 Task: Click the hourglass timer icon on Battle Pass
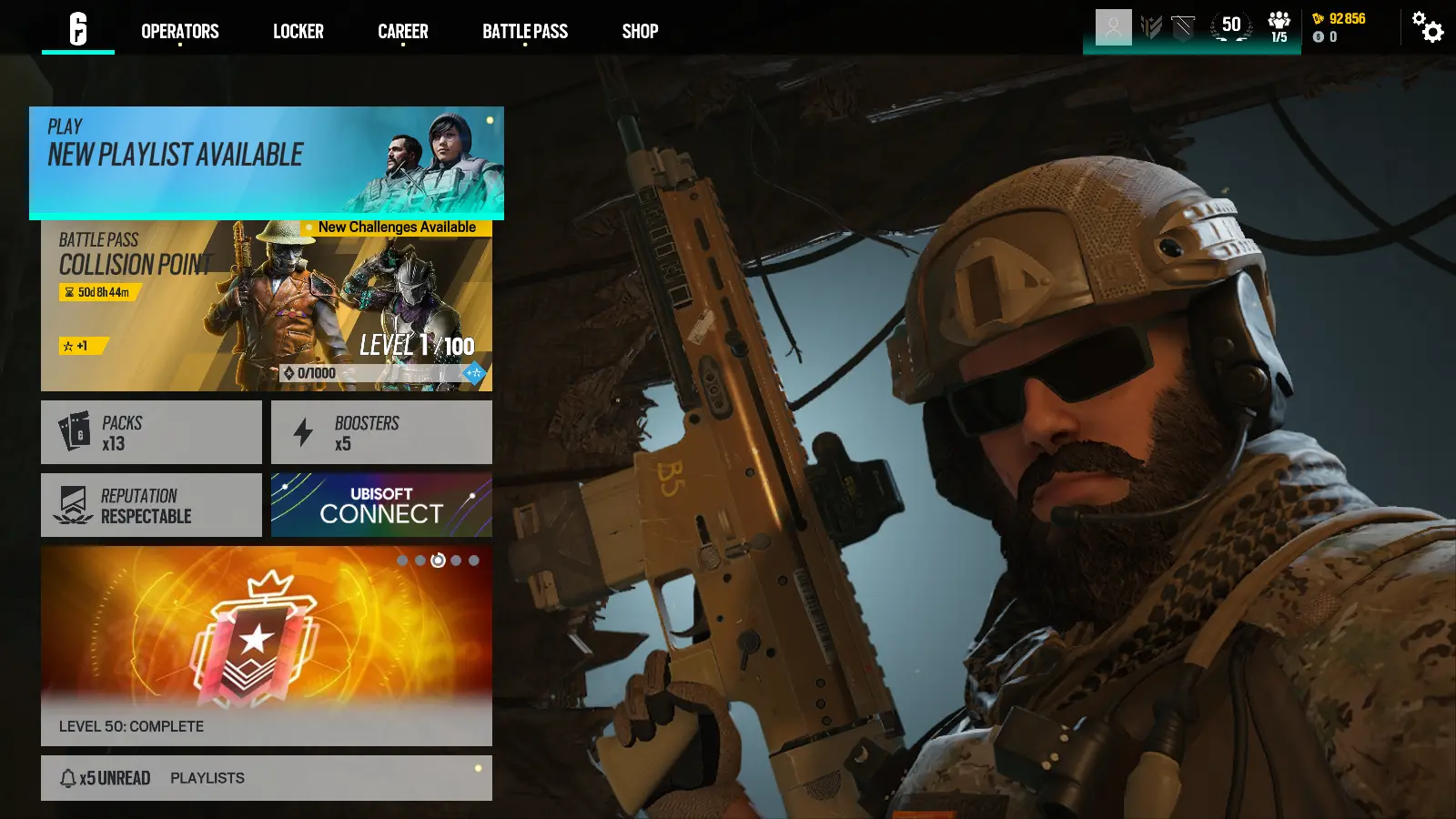tap(69, 292)
